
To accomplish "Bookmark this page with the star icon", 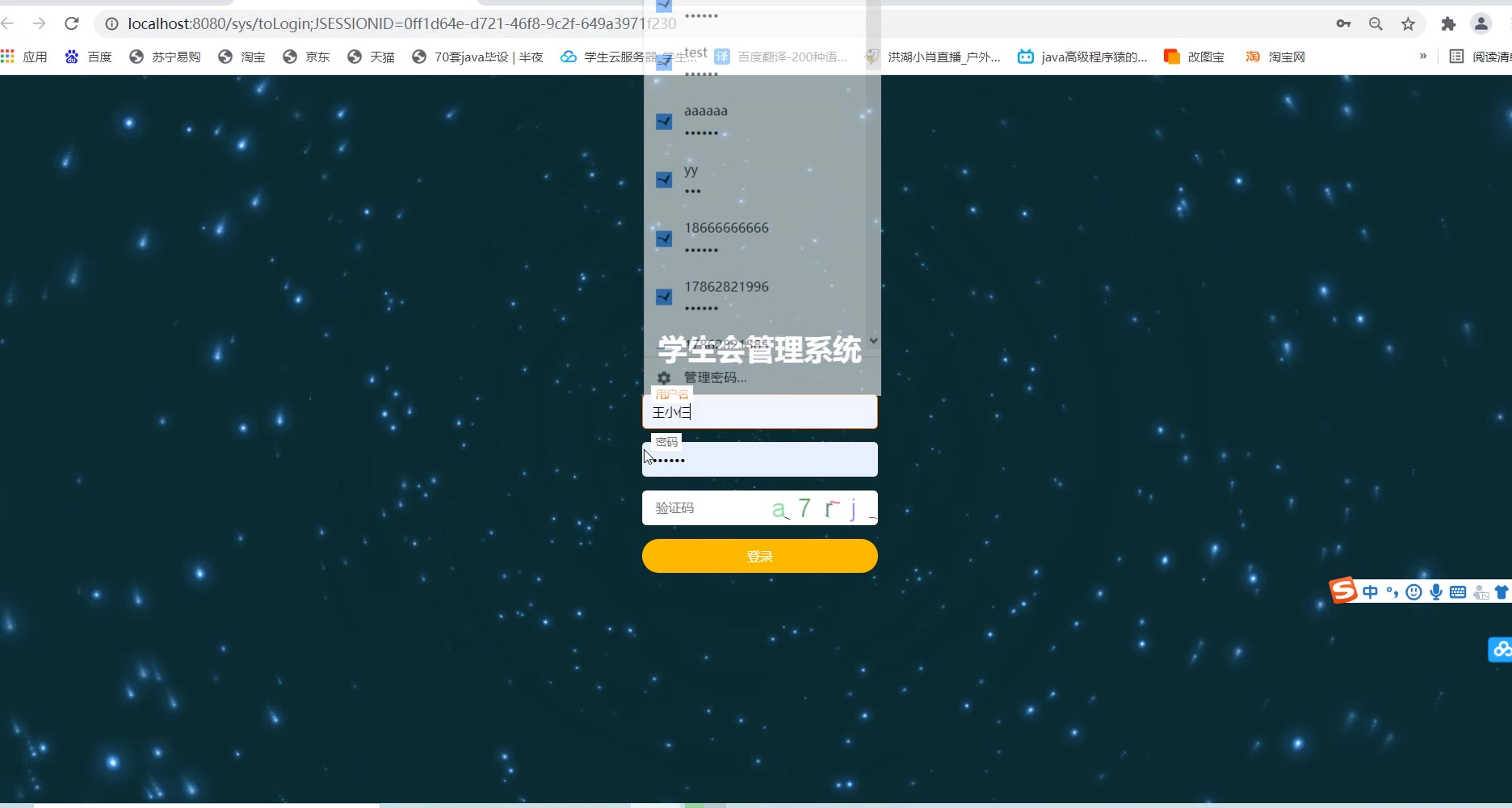I will (x=1408, y=24).
